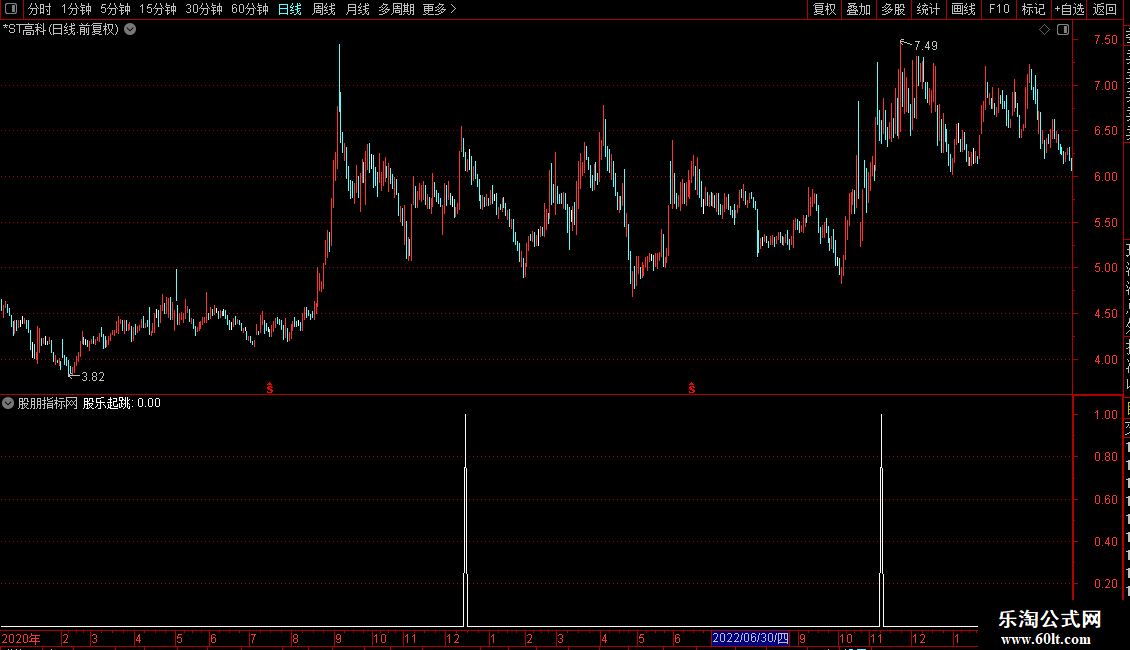1130x650 pixels.
Task: Click highlighted date 2022/06/30/四
Action: 750,638
